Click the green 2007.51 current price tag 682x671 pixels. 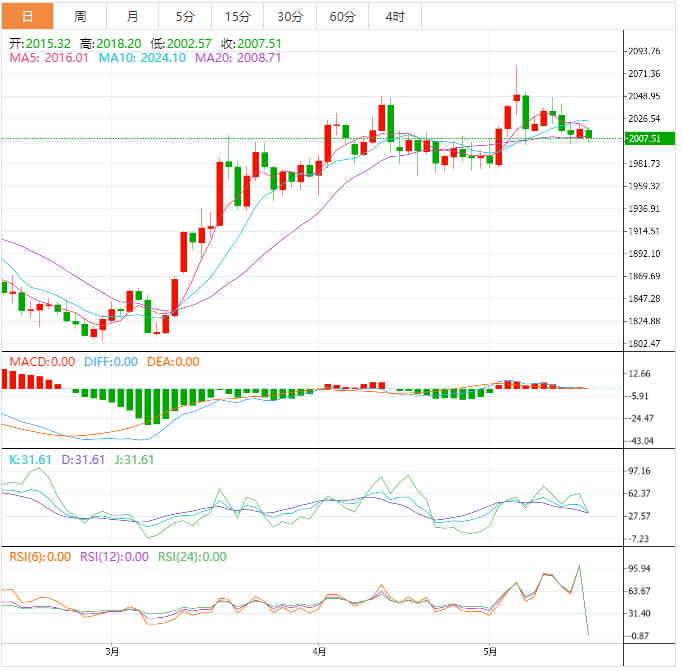tap(642, 138)
